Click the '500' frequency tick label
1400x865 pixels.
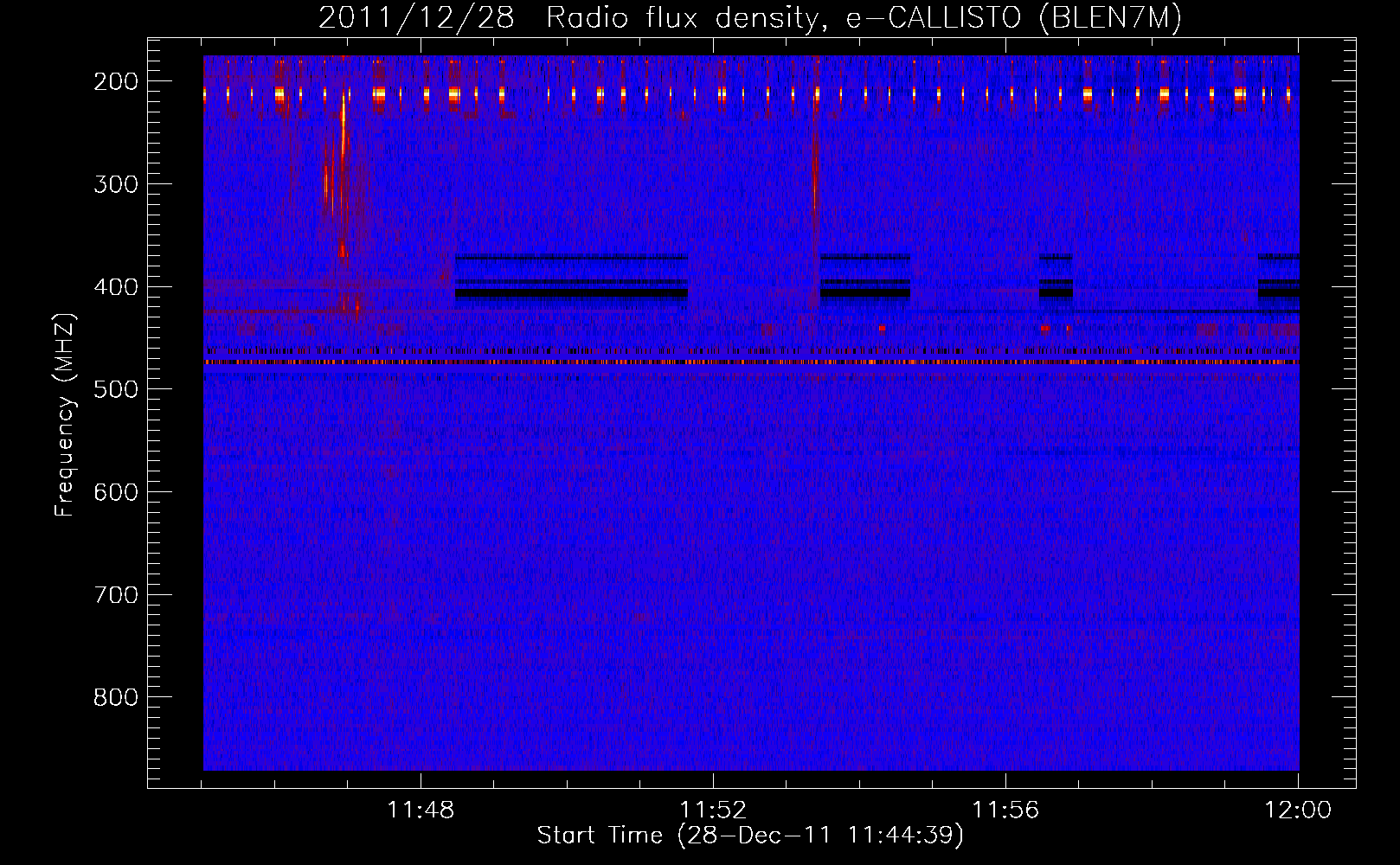116,389
